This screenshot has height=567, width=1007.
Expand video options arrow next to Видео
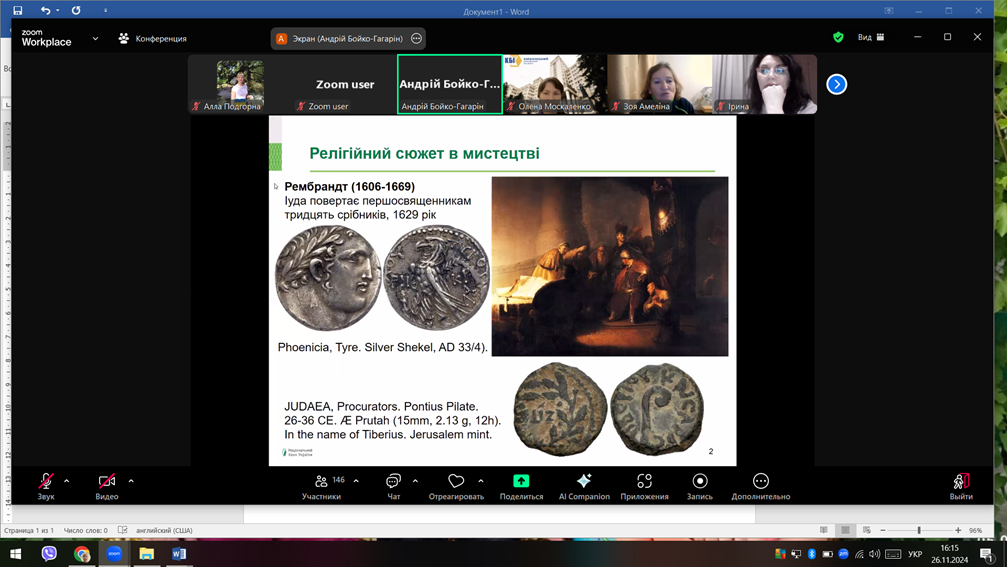click(x=131, y=481)
